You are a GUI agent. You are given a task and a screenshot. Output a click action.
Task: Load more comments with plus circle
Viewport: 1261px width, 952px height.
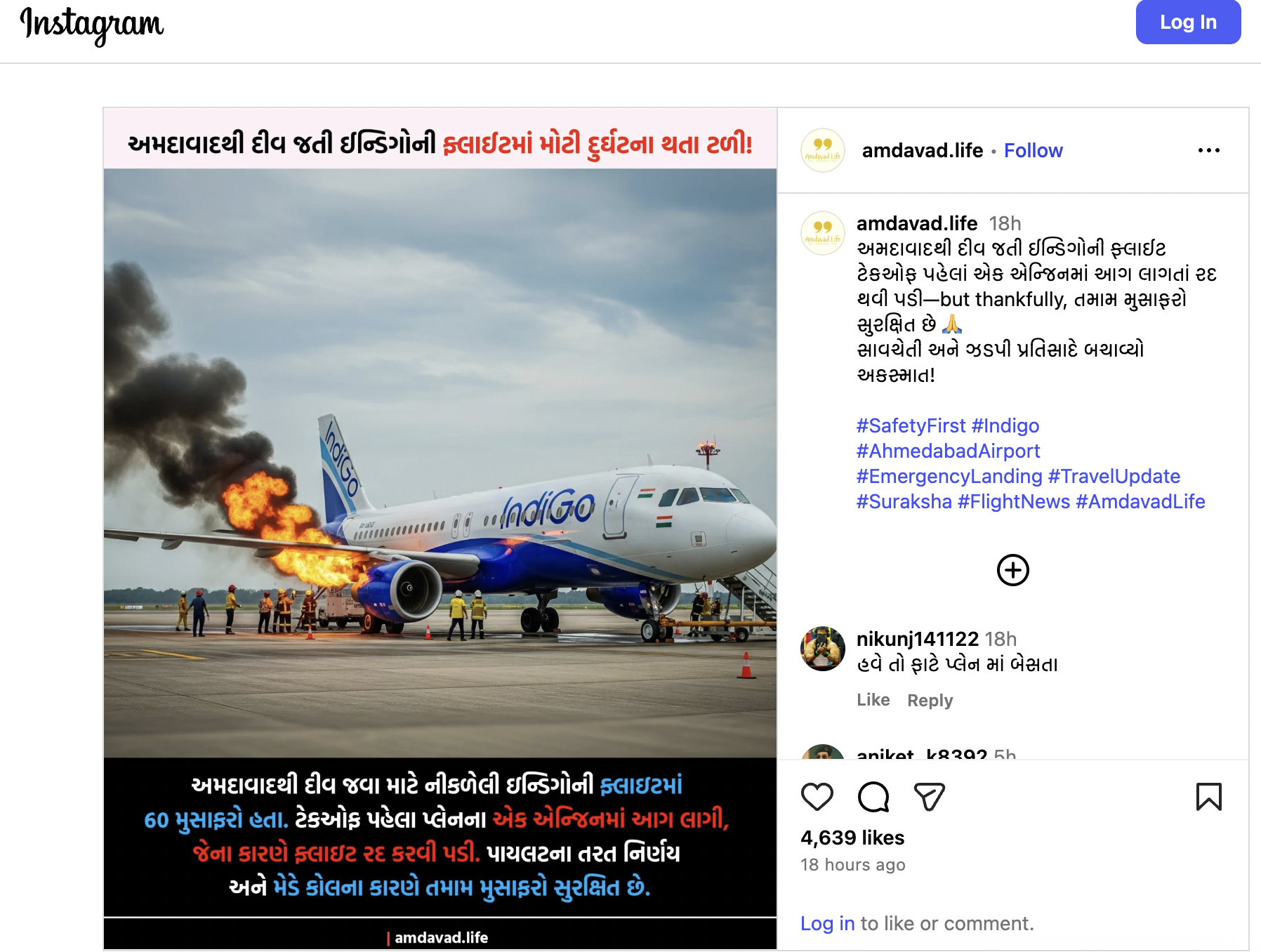[1013, 570]
